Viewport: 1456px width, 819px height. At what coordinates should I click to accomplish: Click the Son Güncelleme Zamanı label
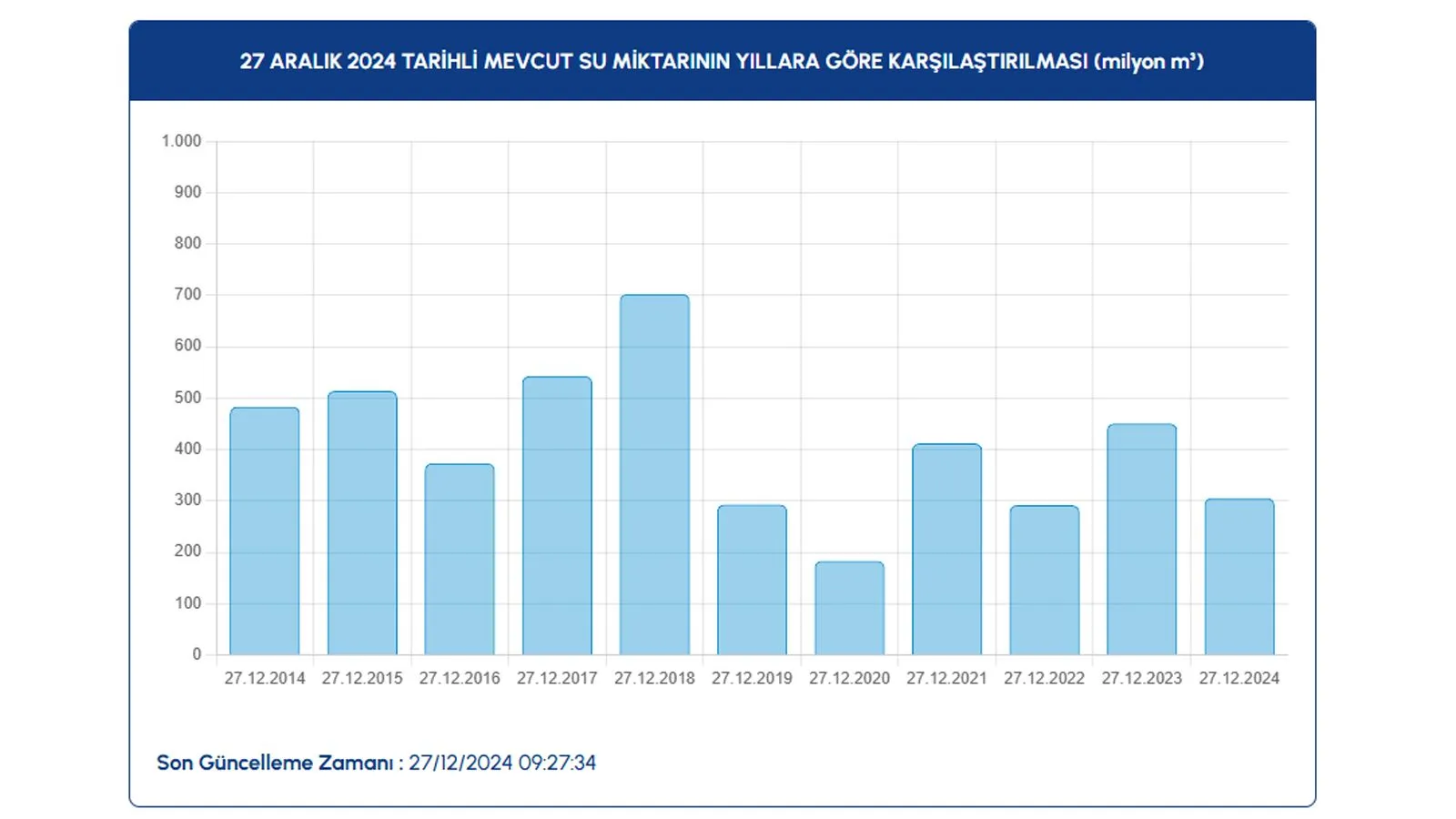(x=280, y=763)
